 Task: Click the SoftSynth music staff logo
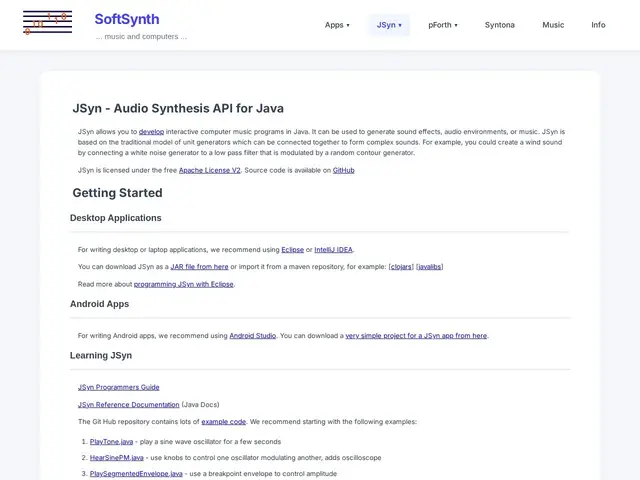tap(47, 23)
